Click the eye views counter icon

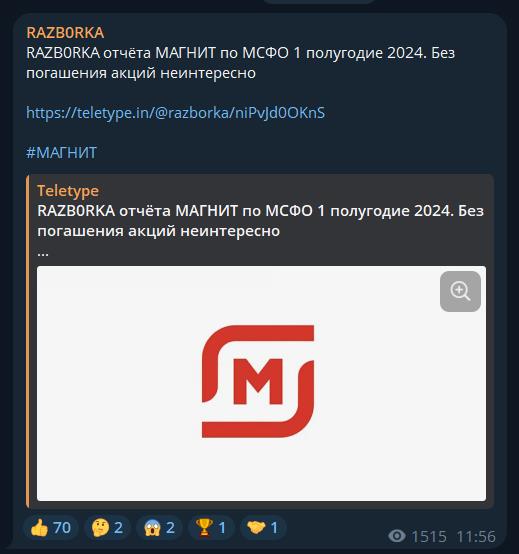[x=397, y=536]
